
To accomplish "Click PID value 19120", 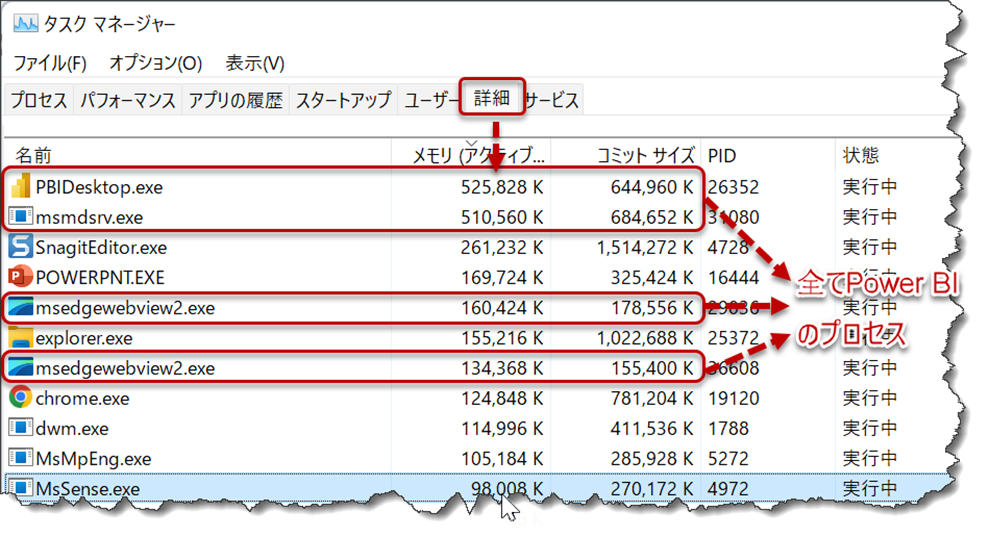I will [733, 399].
